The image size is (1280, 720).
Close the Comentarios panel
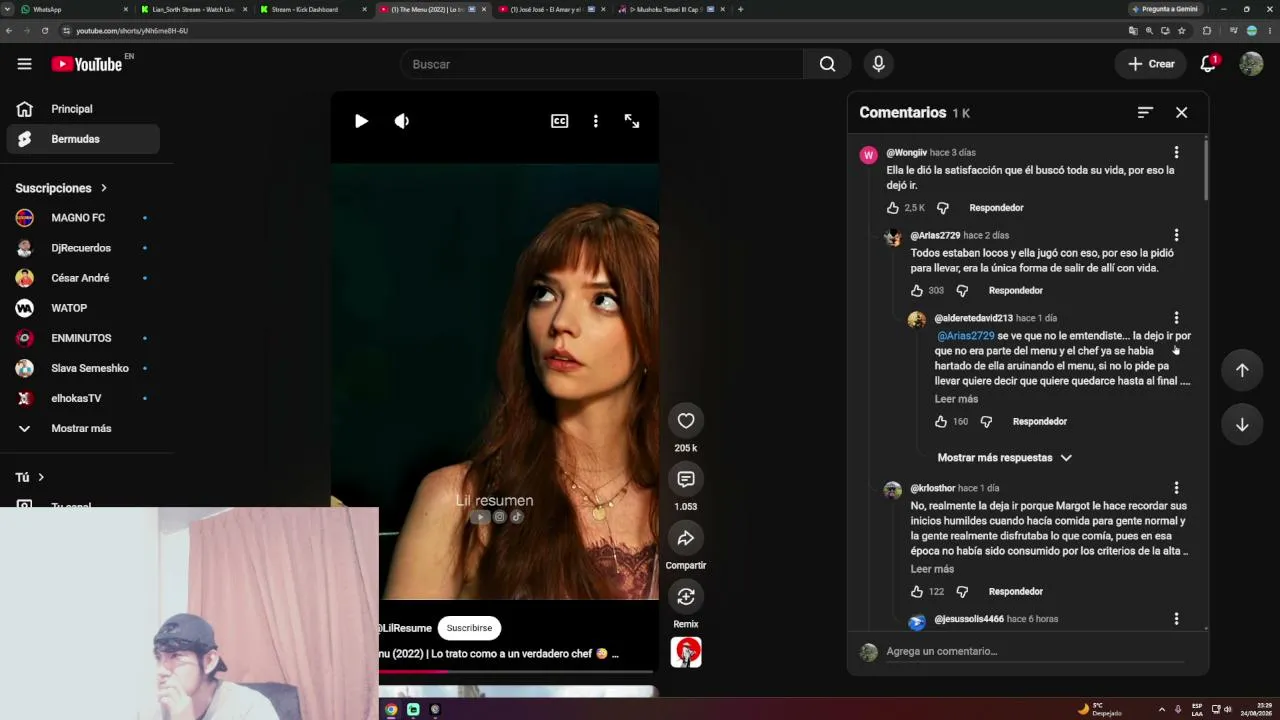1181,112
